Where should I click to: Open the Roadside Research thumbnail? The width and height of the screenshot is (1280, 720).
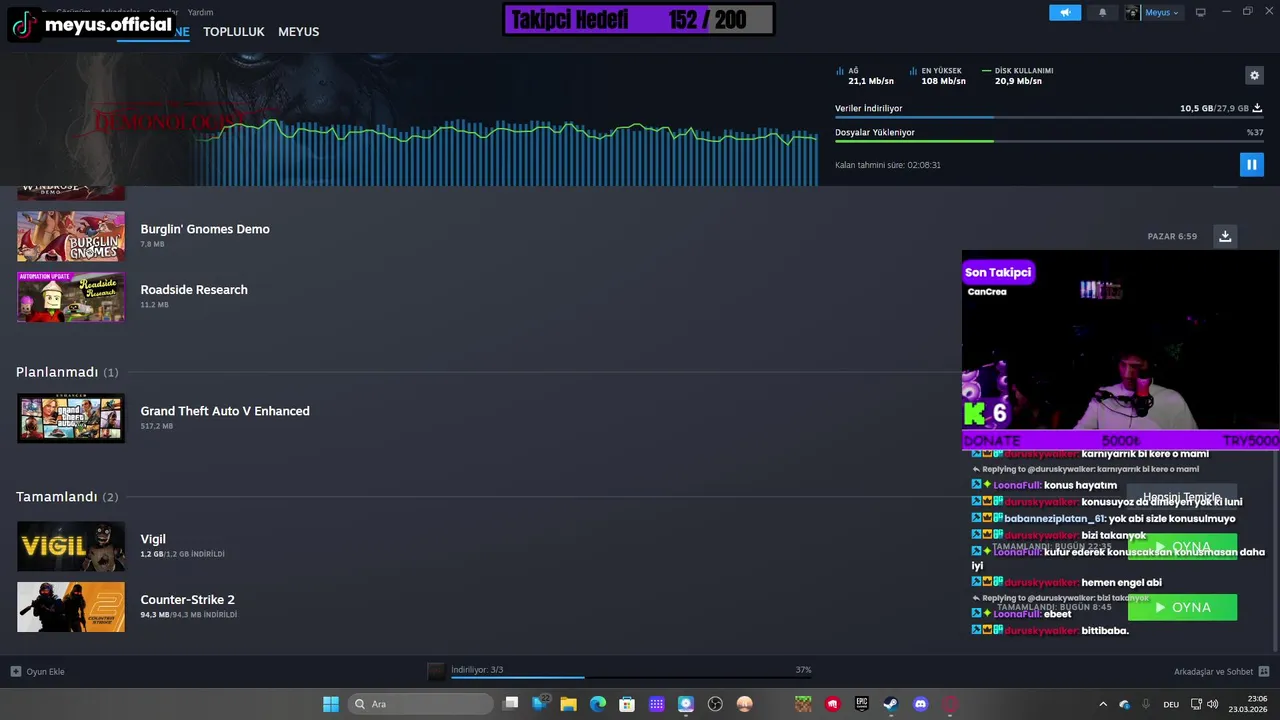pos(71,297)
